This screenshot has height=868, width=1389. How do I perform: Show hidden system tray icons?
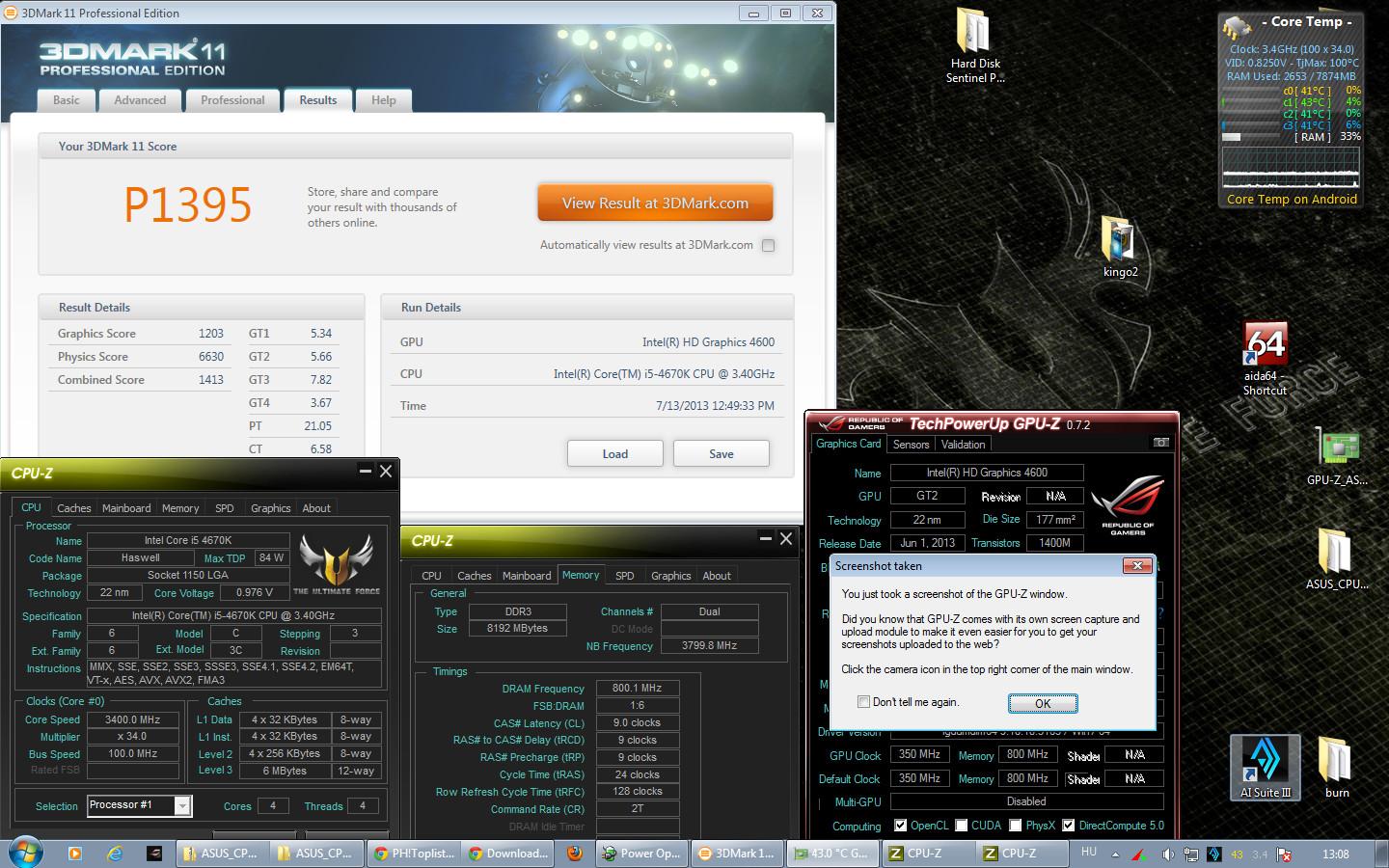(x=1116, y=854)
